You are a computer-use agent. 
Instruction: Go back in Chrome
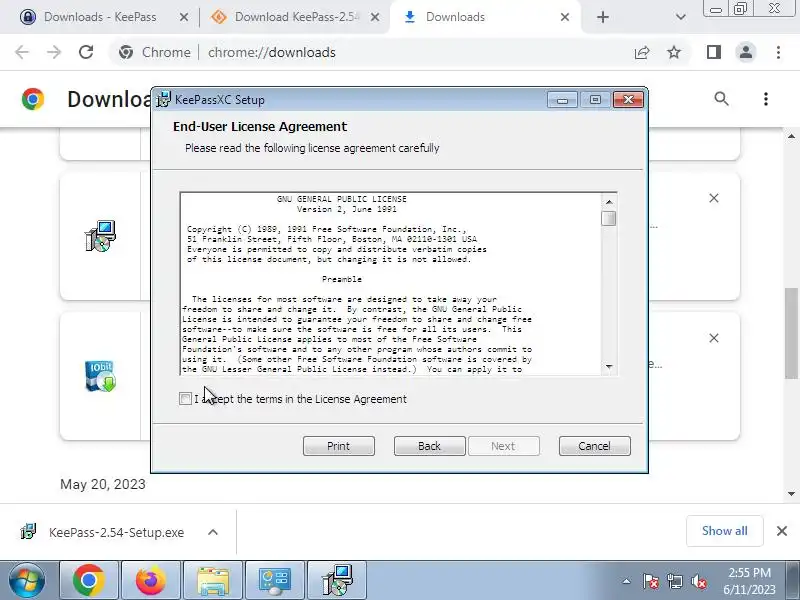pyautogui.click(x=22, y=52)
